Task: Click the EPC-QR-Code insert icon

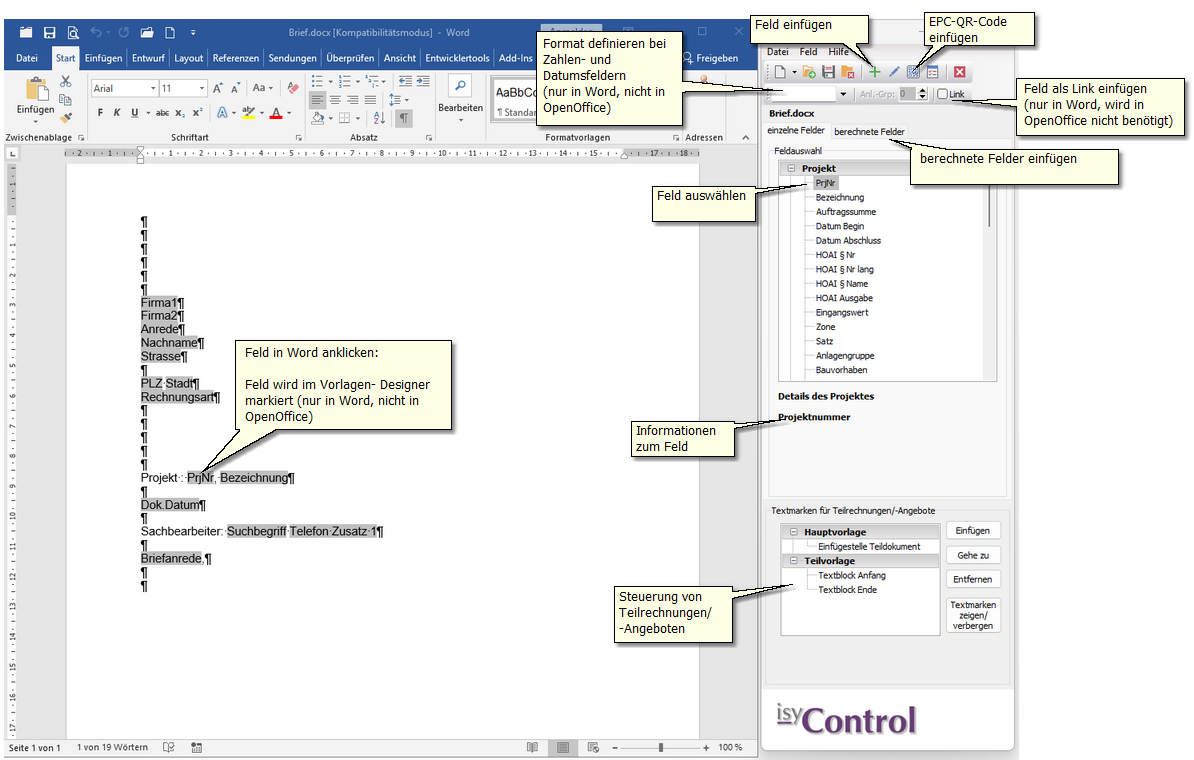Action: tap(913, 72)
